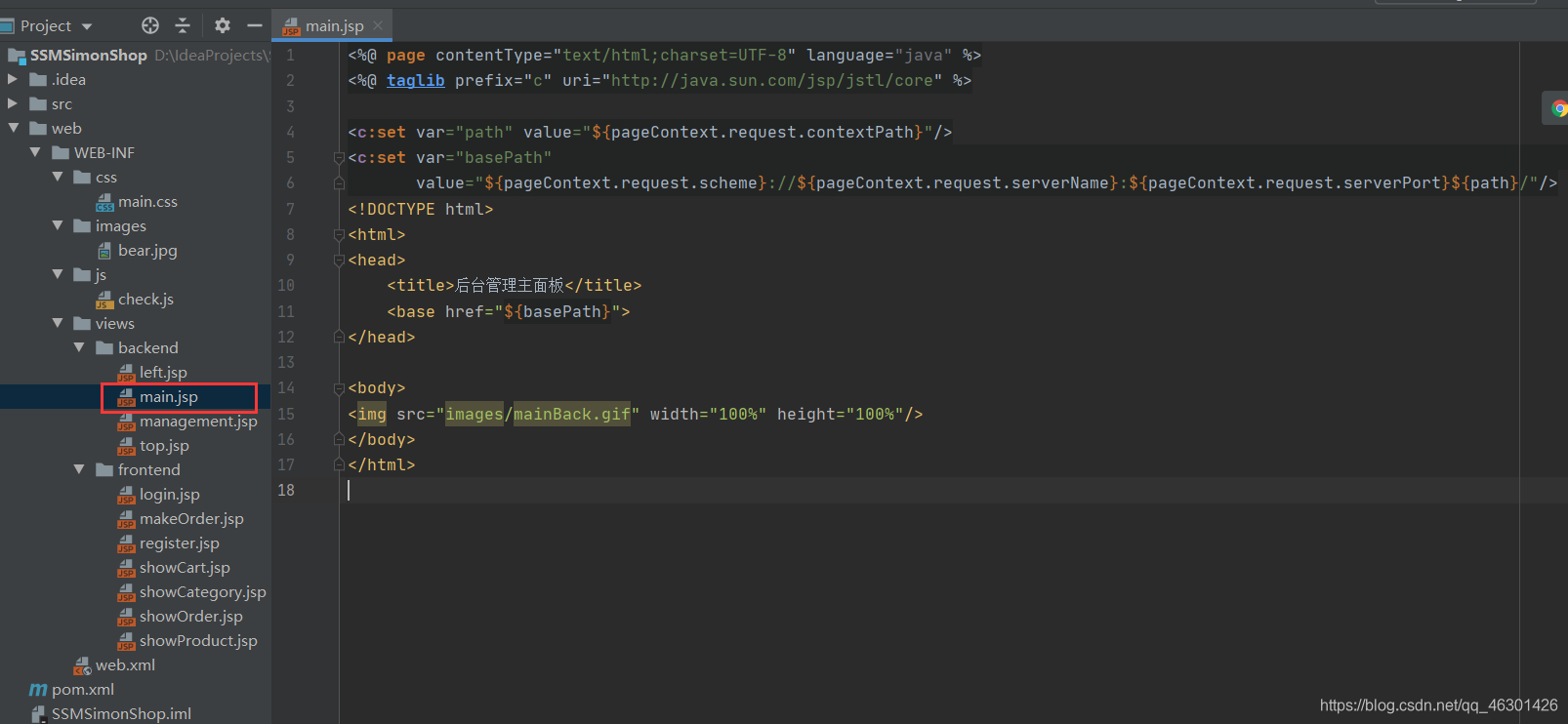Collapse the images folder
Screen dimensions: 1568x724
point(58,225)
